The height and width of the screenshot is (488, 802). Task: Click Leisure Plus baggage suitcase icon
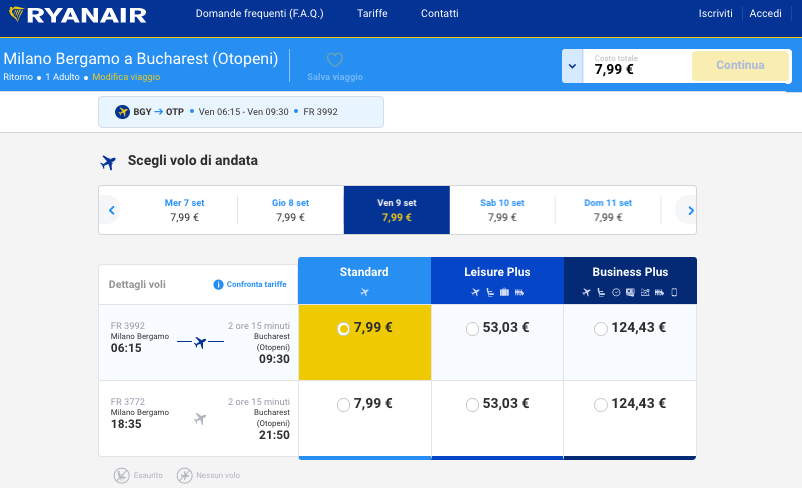504,292
